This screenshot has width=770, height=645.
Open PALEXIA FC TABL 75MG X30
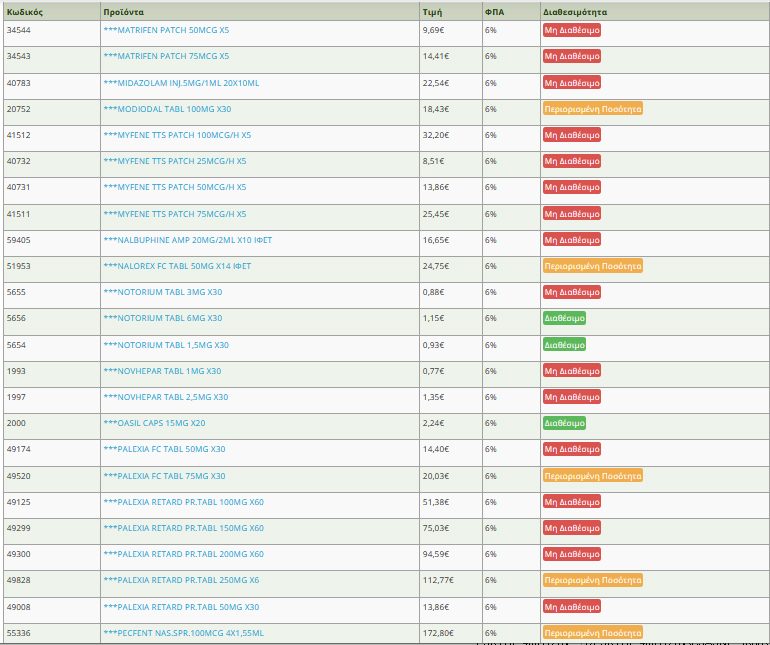[164, 476]
